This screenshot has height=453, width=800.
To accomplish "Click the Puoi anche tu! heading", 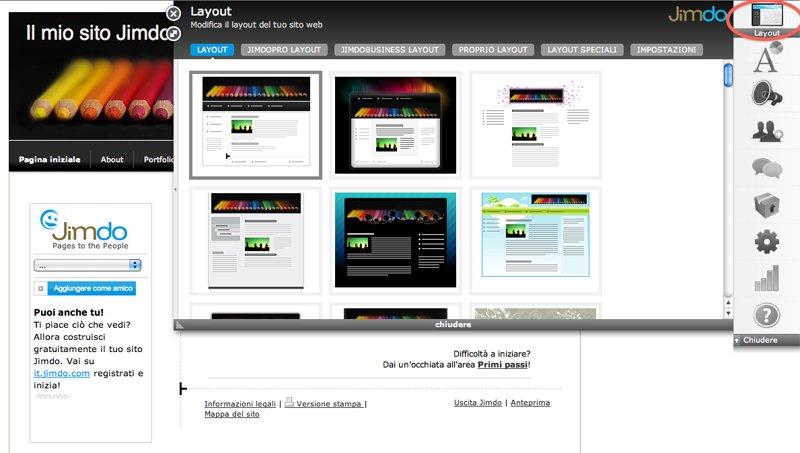I will (x=68, y=312).
